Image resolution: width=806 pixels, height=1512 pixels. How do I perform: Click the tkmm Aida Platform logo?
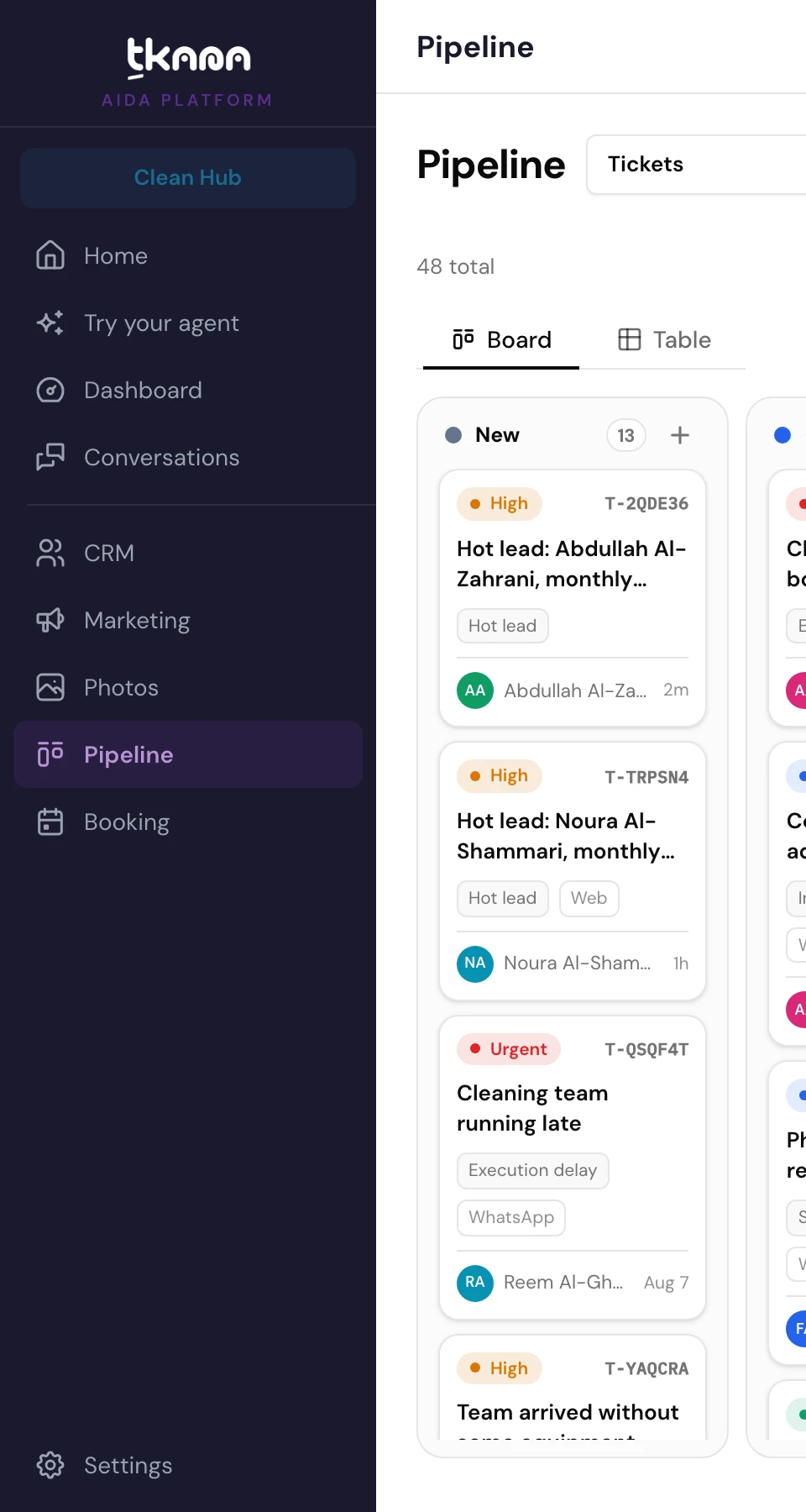coord(188,72)
